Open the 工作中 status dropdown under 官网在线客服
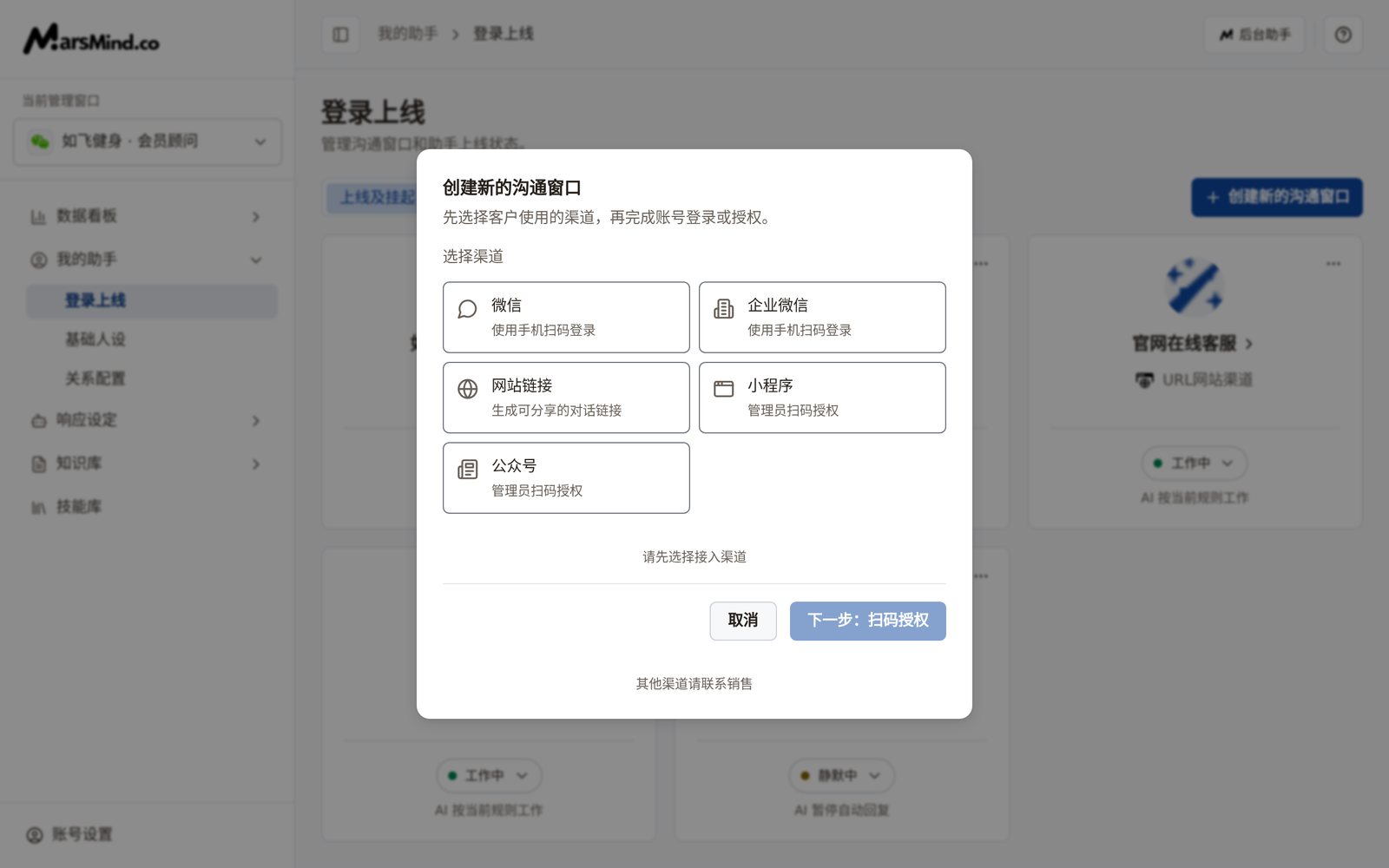 (x=1195, y=464)
